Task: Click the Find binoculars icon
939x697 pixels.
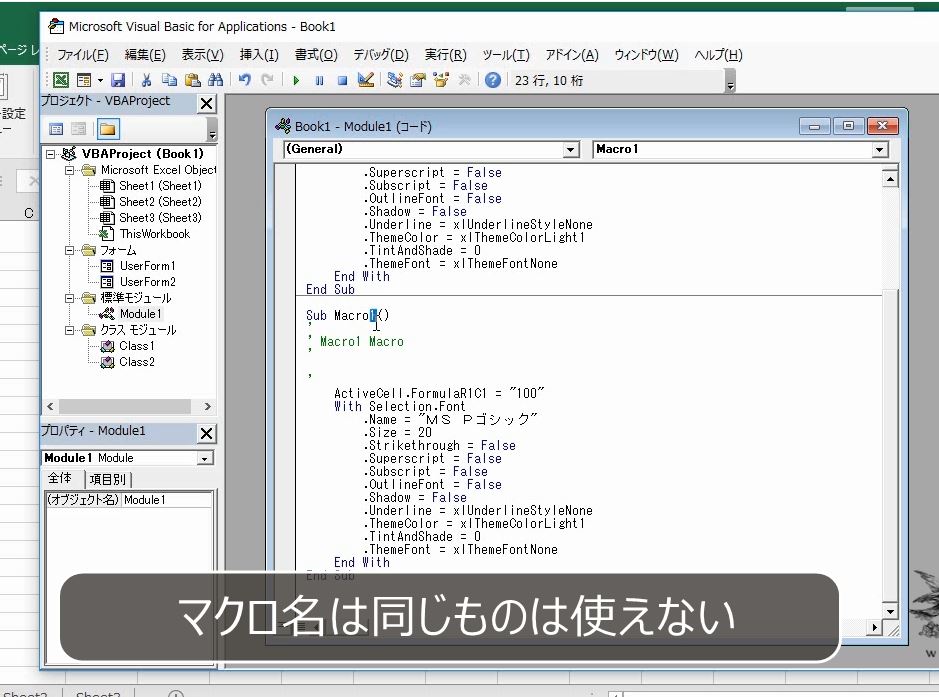Action: 216,80
